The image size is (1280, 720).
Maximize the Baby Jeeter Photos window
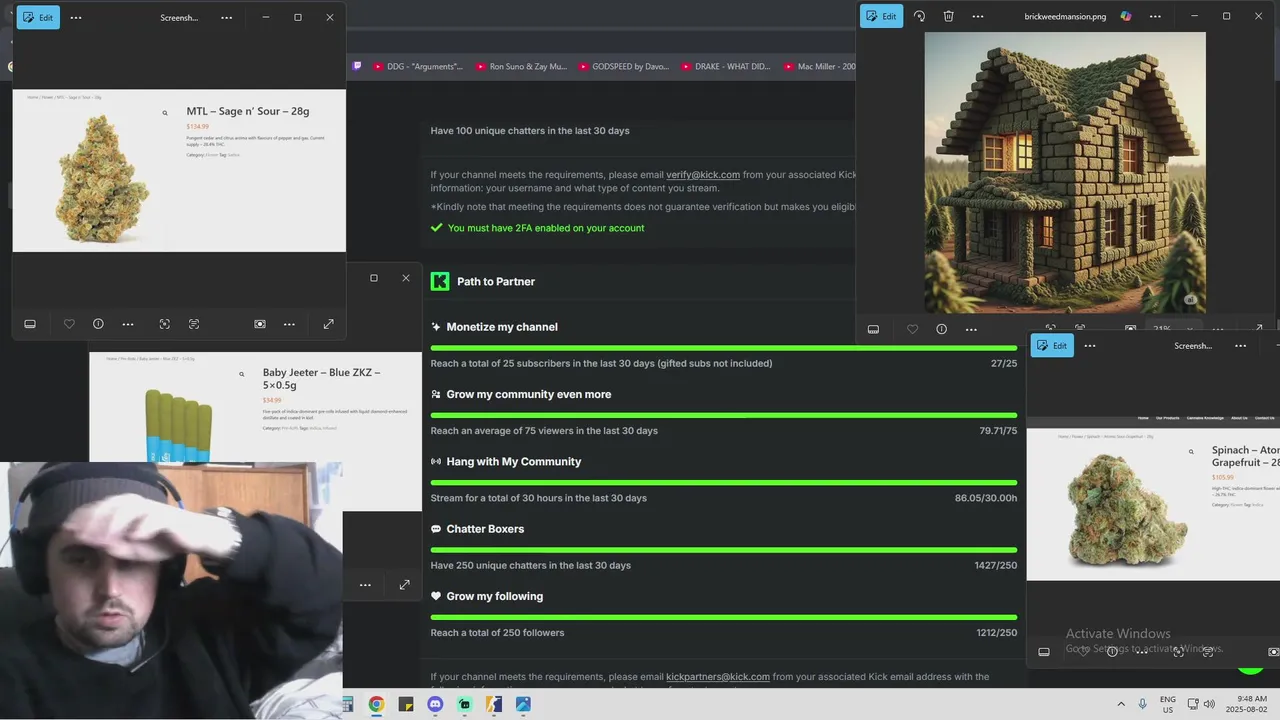[x=374, y=278]
